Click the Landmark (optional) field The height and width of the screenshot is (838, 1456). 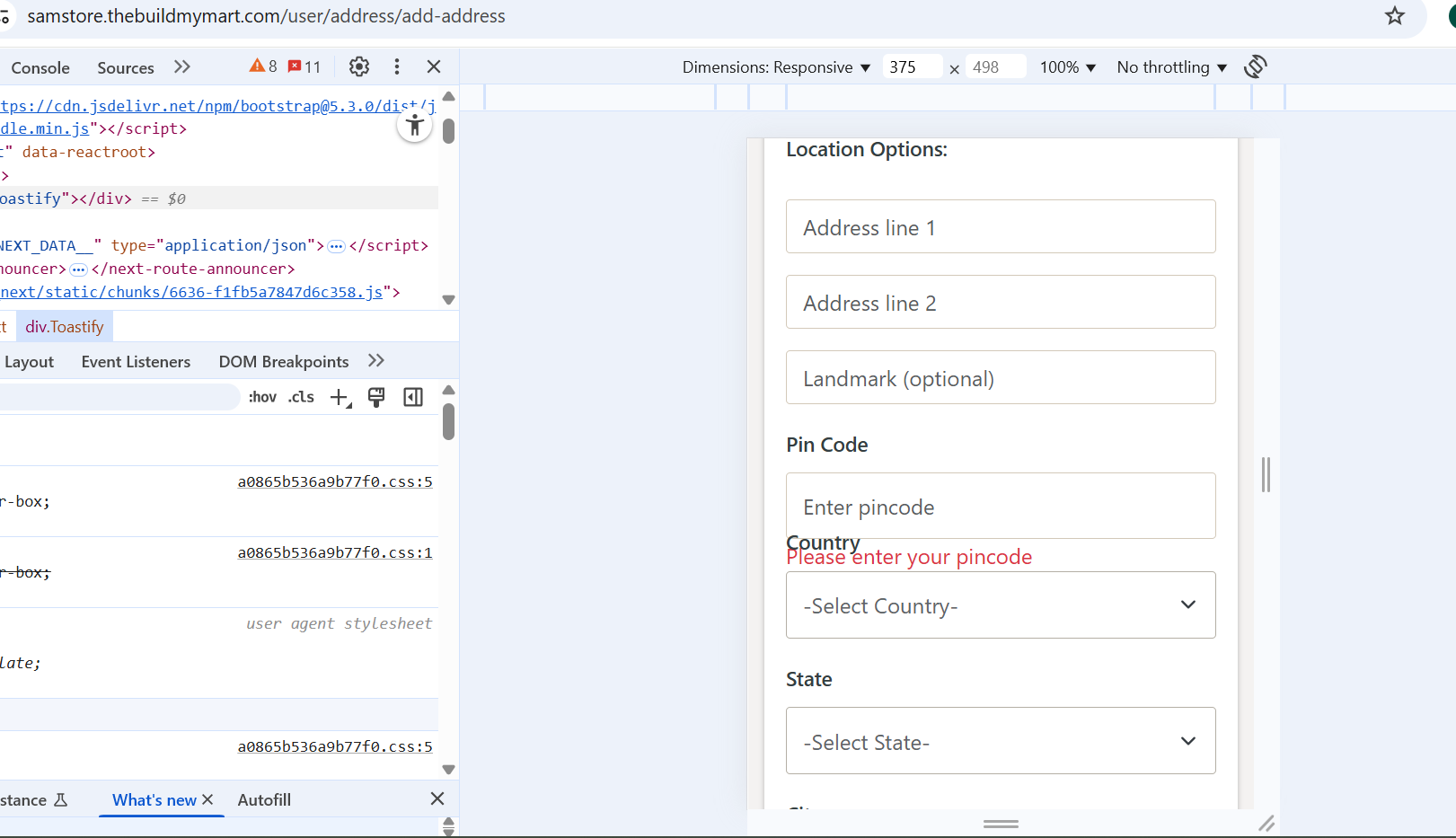click(1001, 377)
